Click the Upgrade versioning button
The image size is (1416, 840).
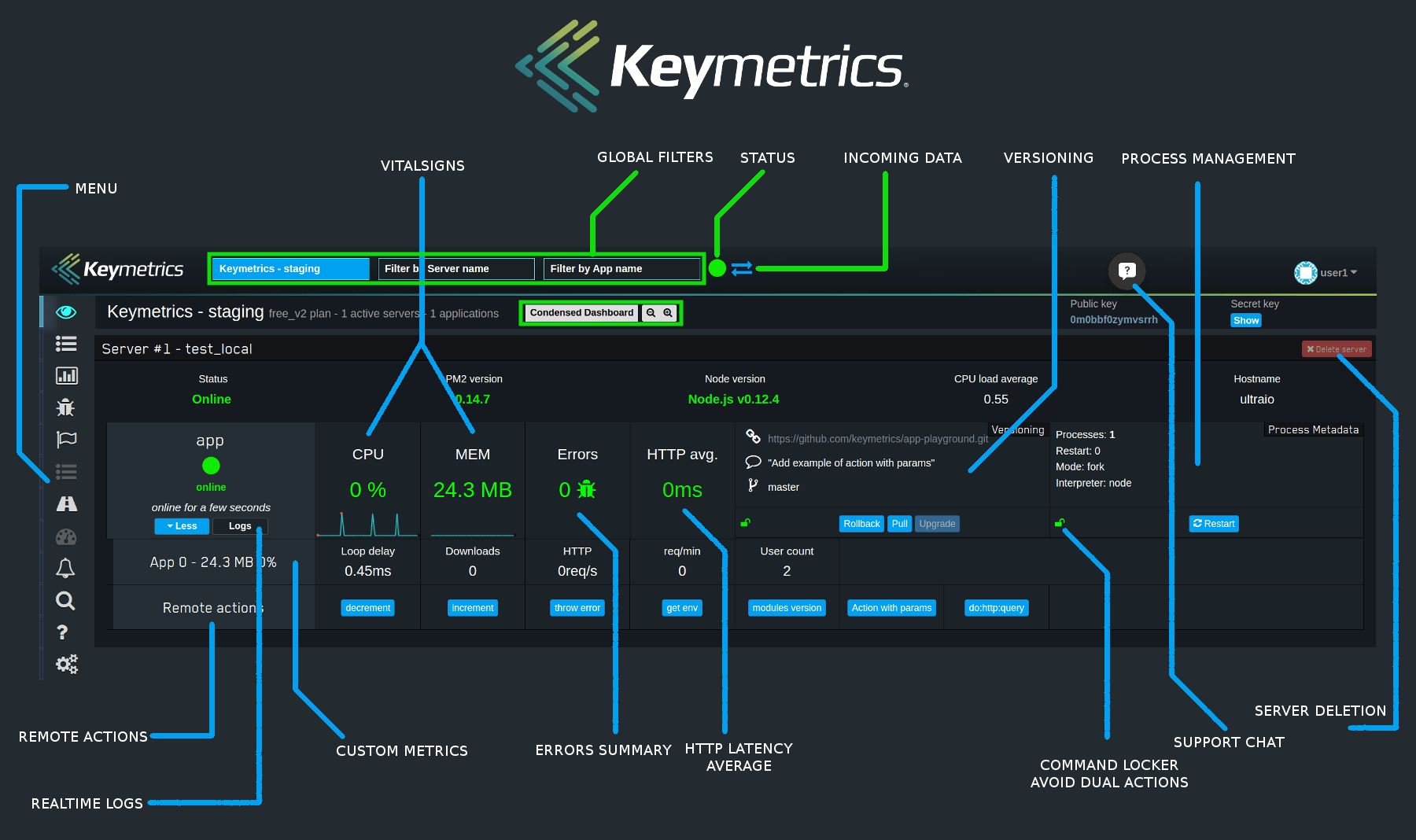click(937, 524)
